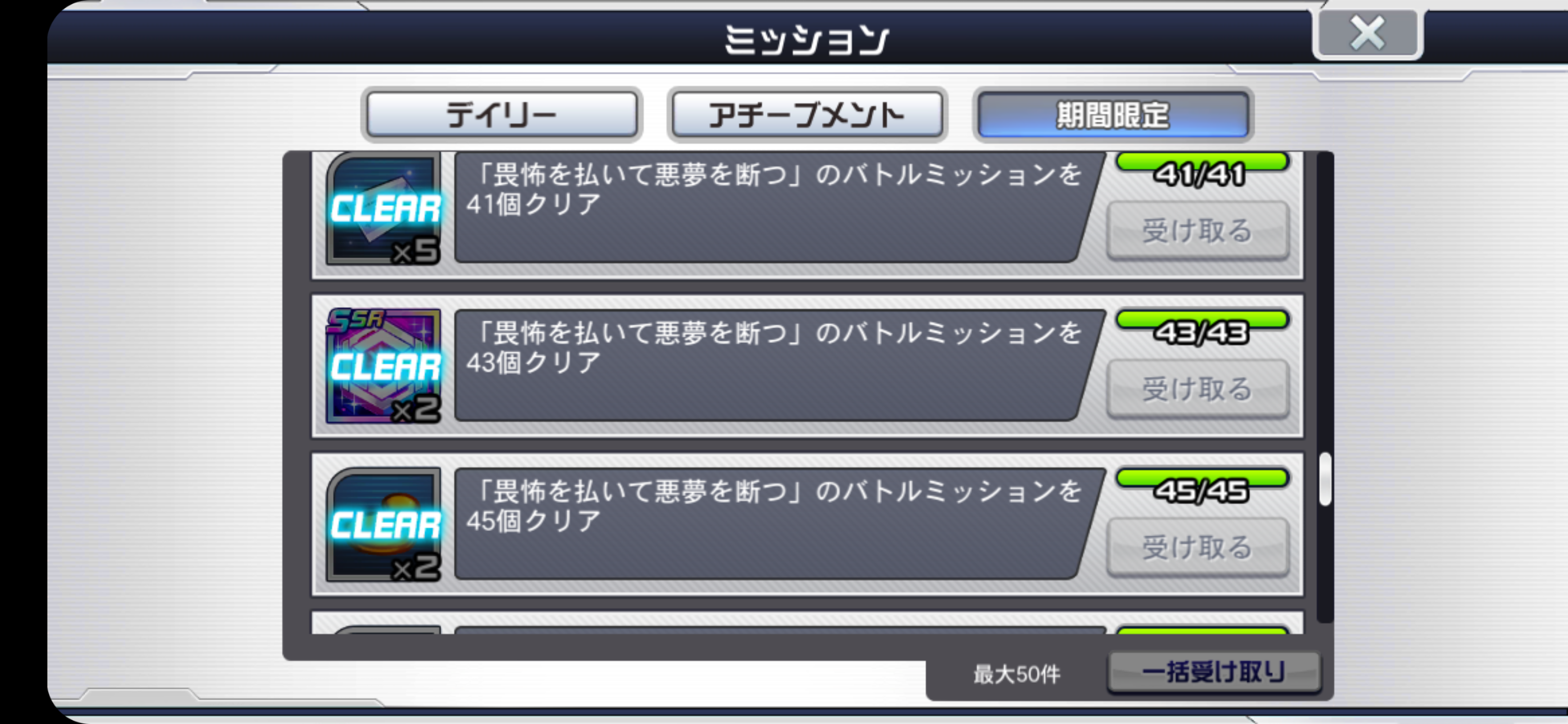Click the mission list scrollbar thumb
Screen dimensions: 1568x724
click(x=1325, y=479)
